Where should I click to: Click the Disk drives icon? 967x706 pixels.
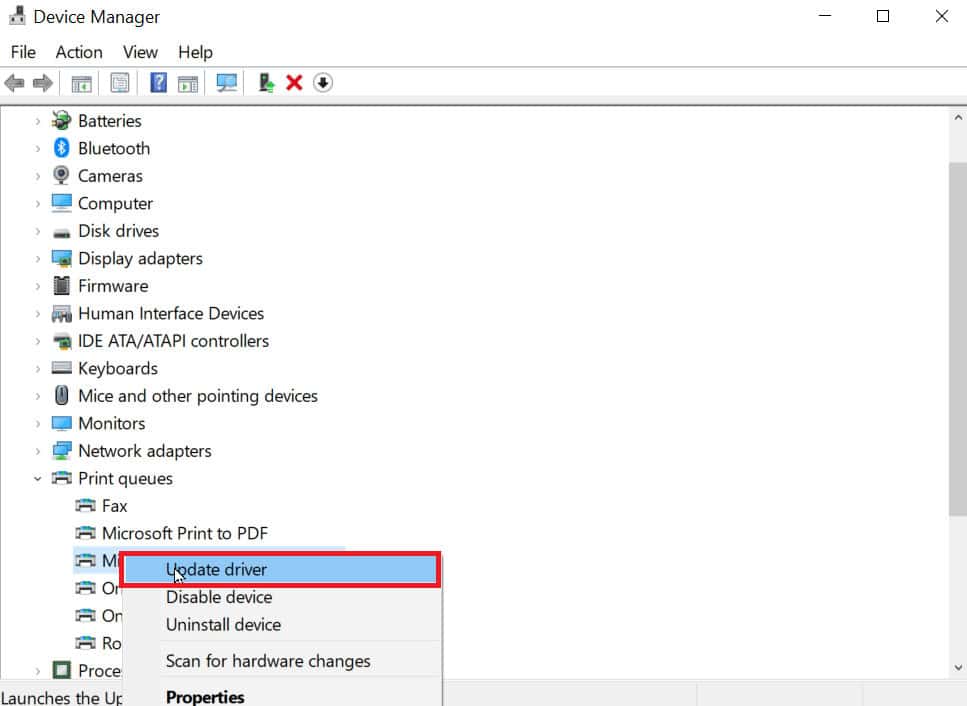point(62,232)
